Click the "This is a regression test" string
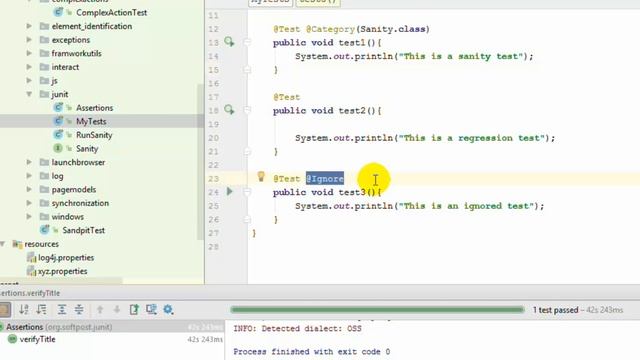The height and width of the screenshot is (360, 640). [x=472, y=138]
